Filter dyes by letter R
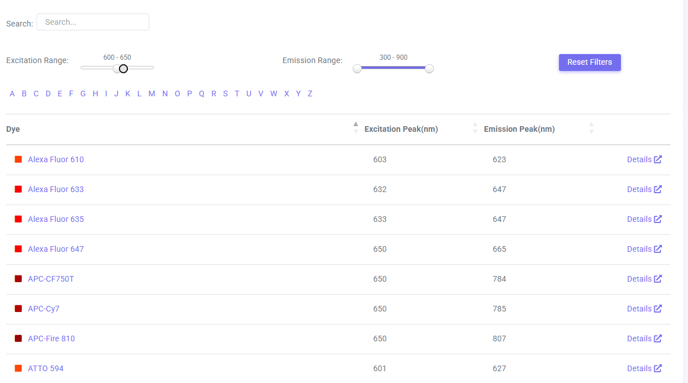This screenshot has width=688, height=383. tap(214, 93)
